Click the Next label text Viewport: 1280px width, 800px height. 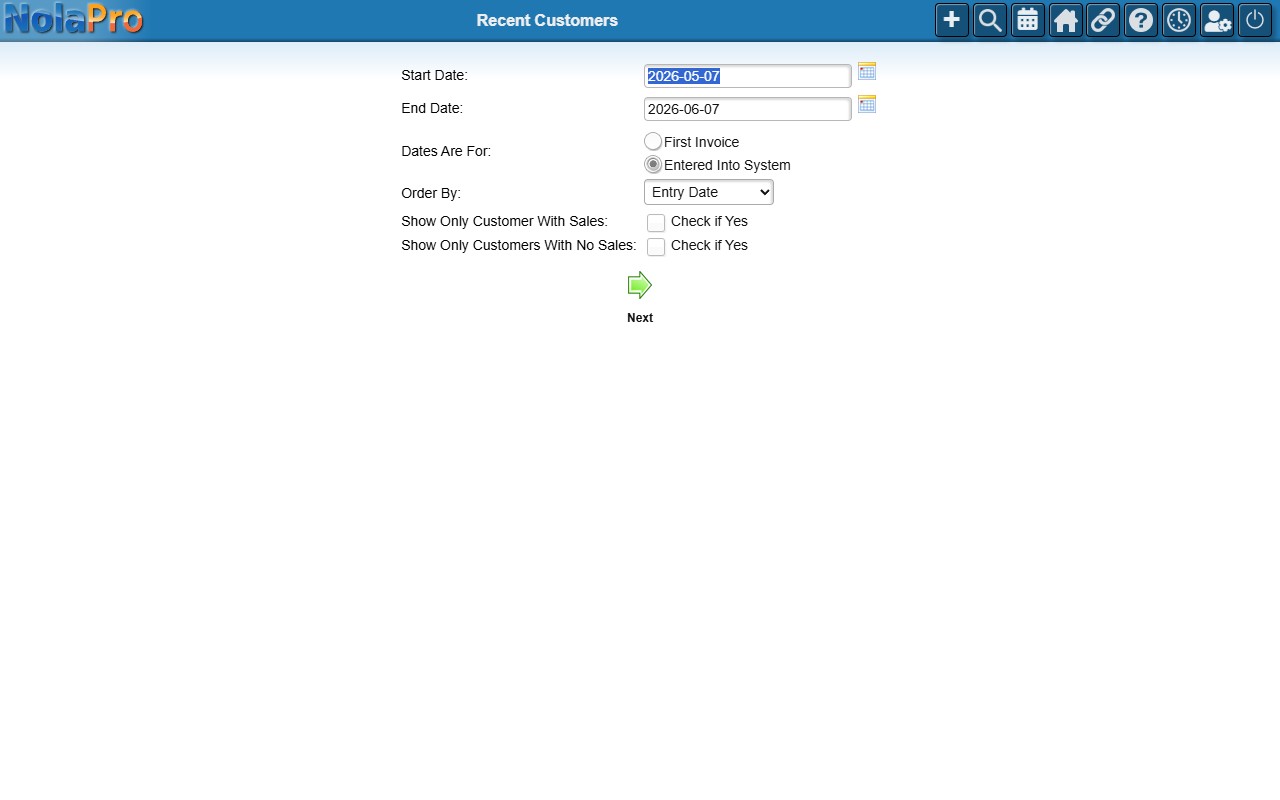[640, 318]
